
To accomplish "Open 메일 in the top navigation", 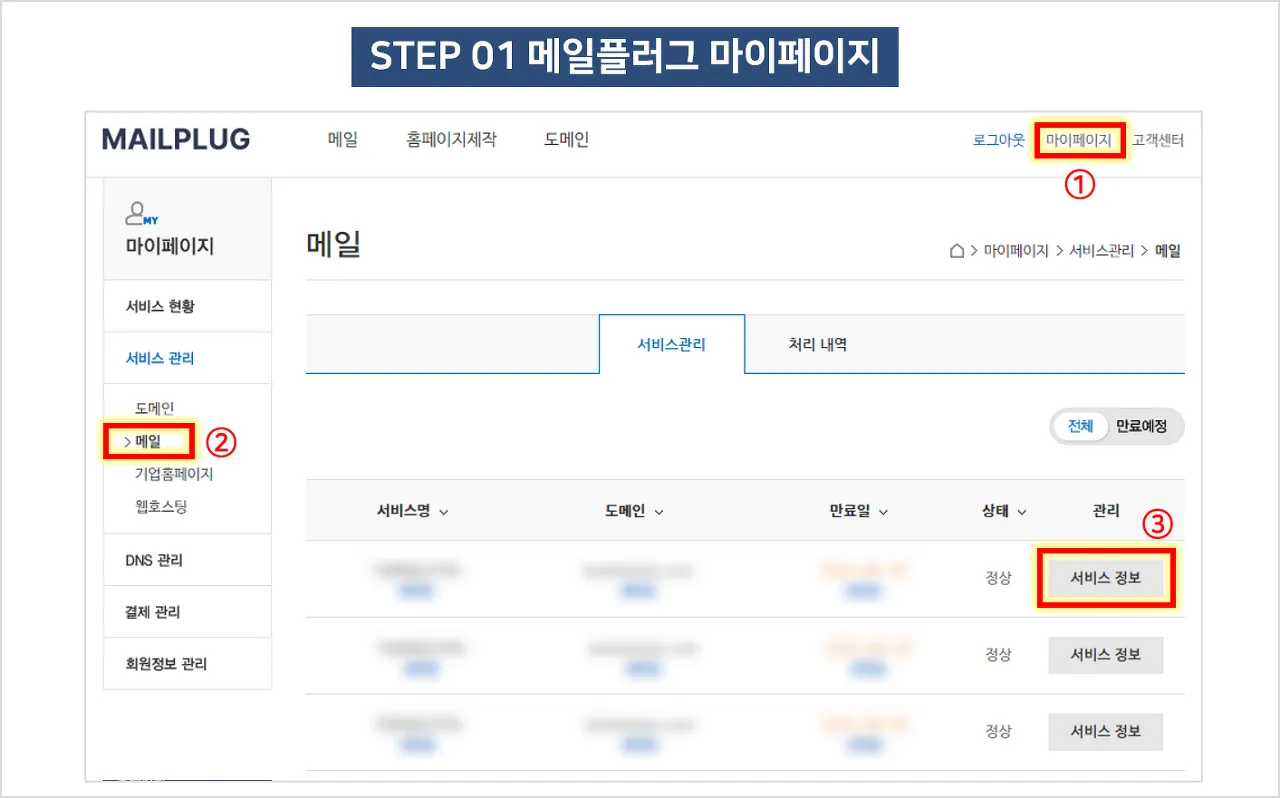I will (x=342, y=140).
